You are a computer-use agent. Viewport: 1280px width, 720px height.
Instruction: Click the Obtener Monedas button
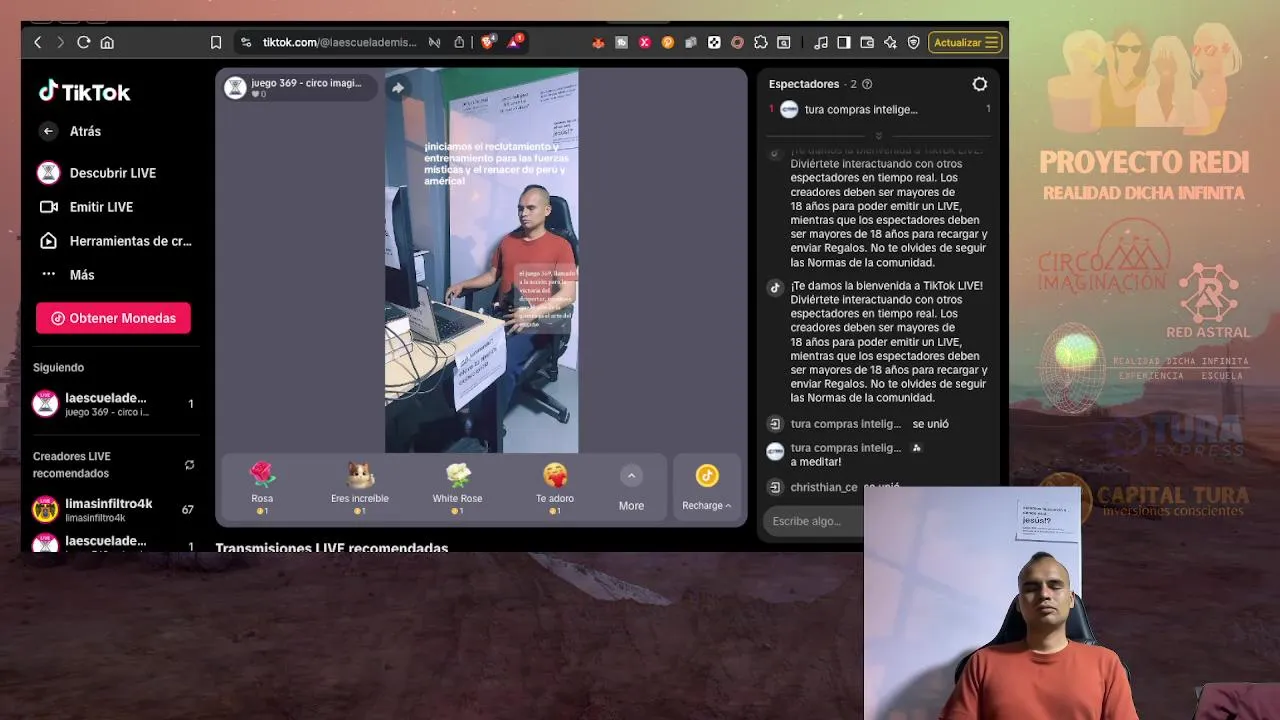tap(113, 318)
